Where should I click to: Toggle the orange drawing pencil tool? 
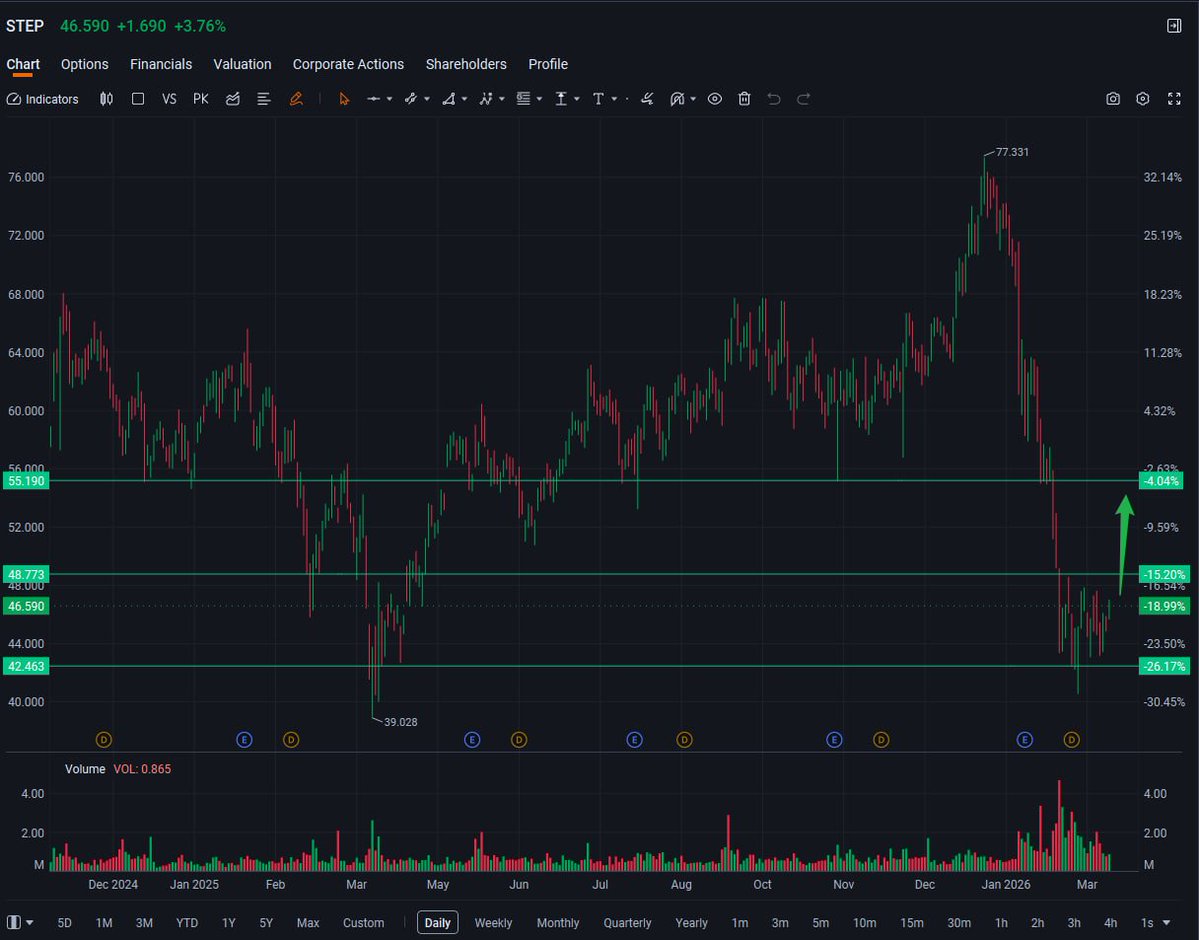point(296,99)
